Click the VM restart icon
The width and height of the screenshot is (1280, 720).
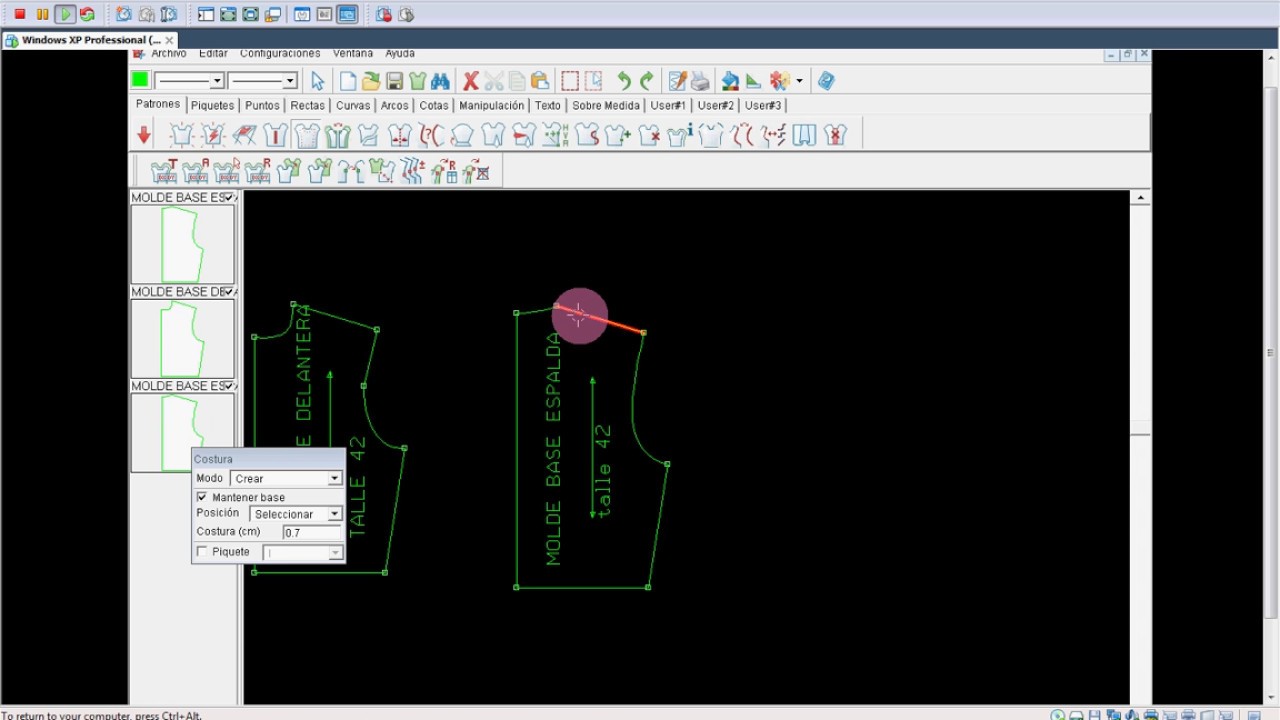pos(87,14)
